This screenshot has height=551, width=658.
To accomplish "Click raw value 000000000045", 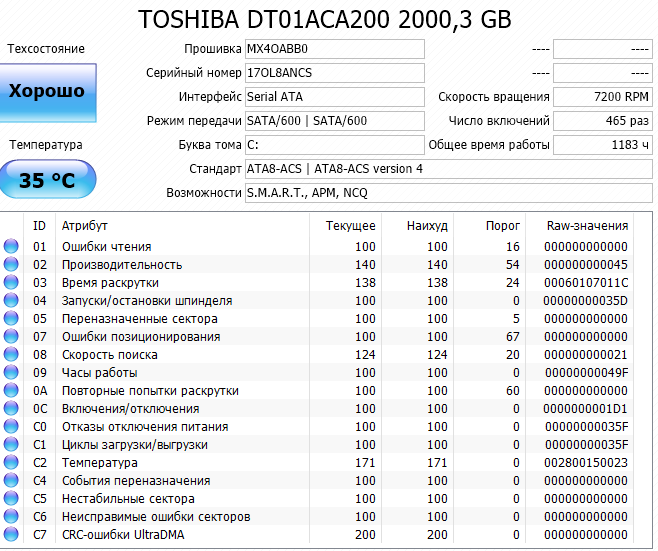I will [586, 265].
